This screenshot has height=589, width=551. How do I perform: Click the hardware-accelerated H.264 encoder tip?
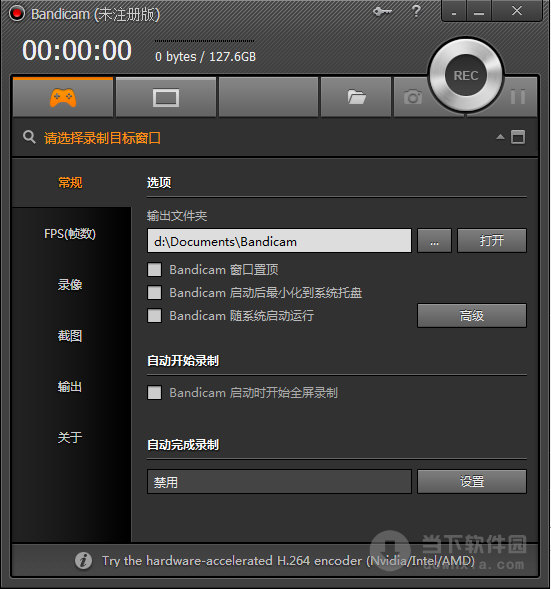[x=288, y=561]
